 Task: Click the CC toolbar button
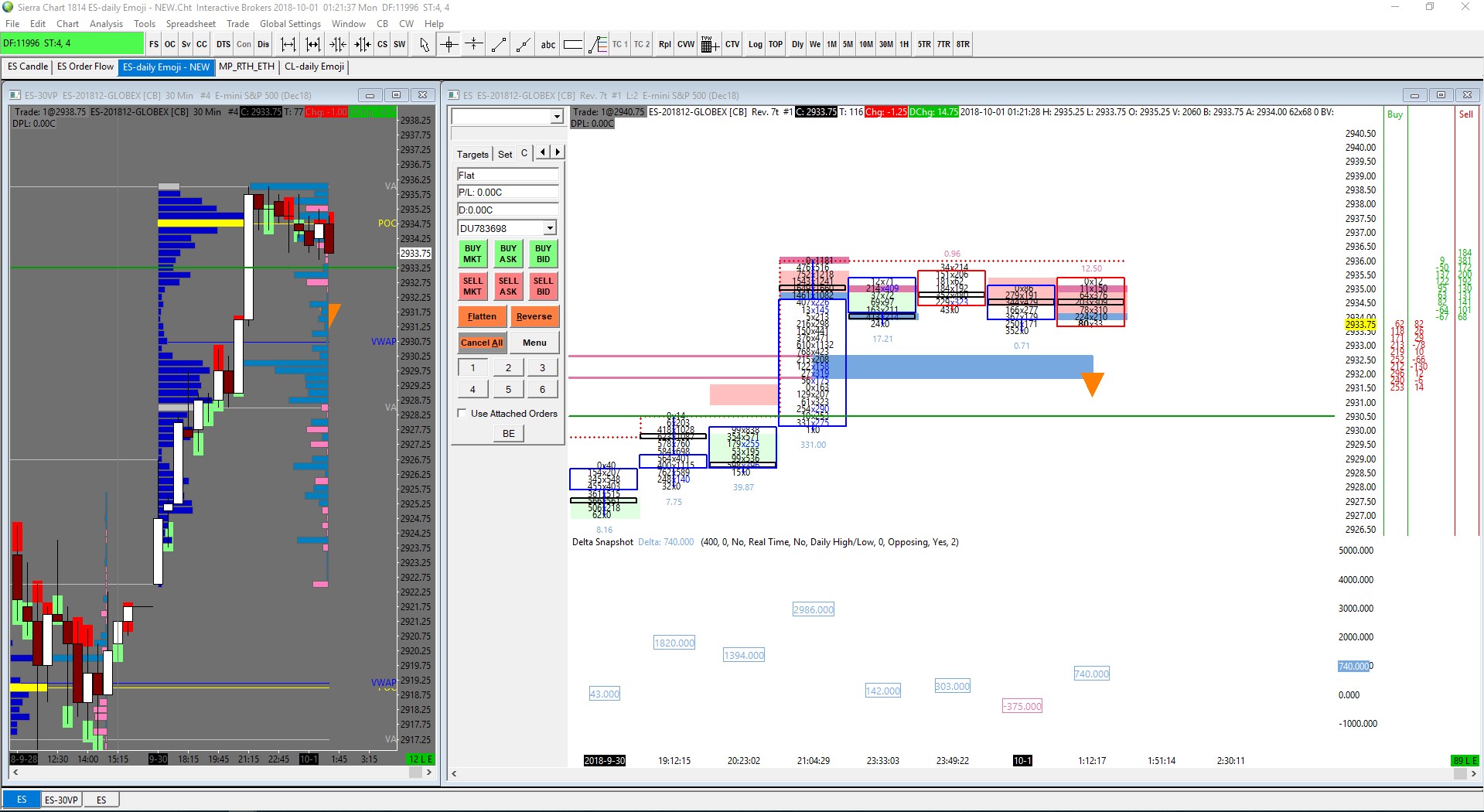(x=202, y=44)
